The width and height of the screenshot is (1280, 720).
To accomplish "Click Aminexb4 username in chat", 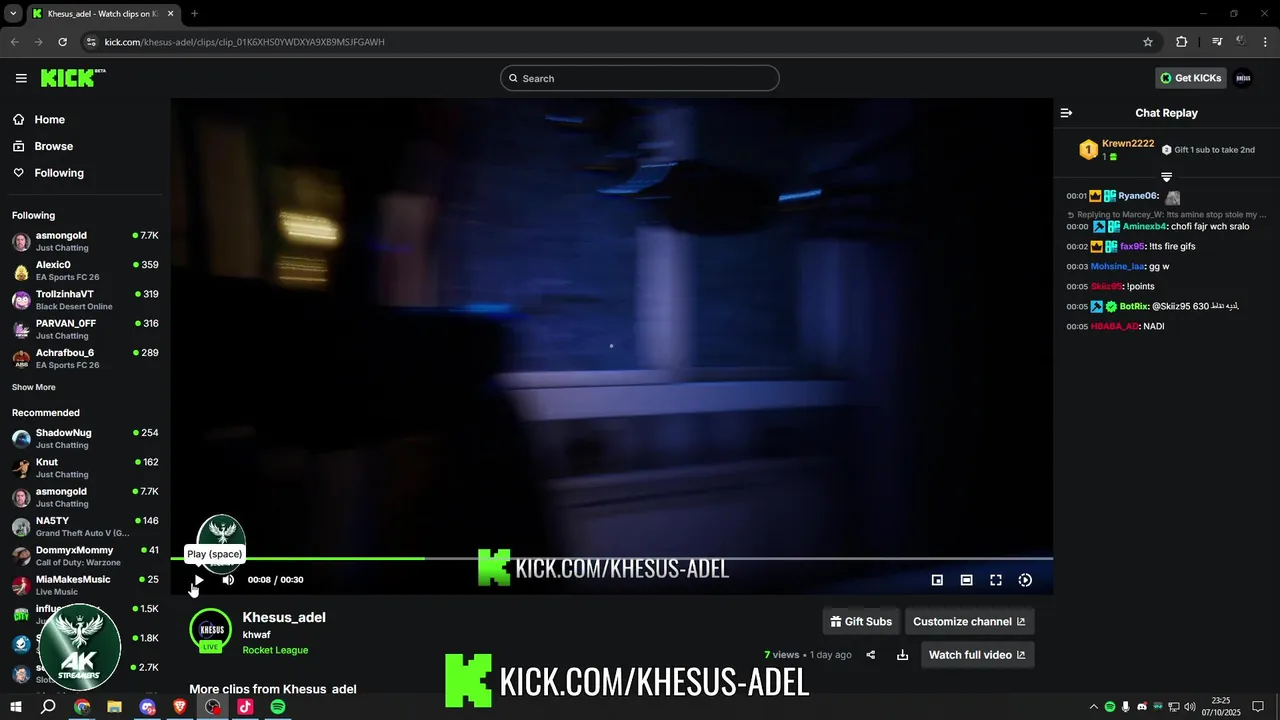I will pos(1144,226).
